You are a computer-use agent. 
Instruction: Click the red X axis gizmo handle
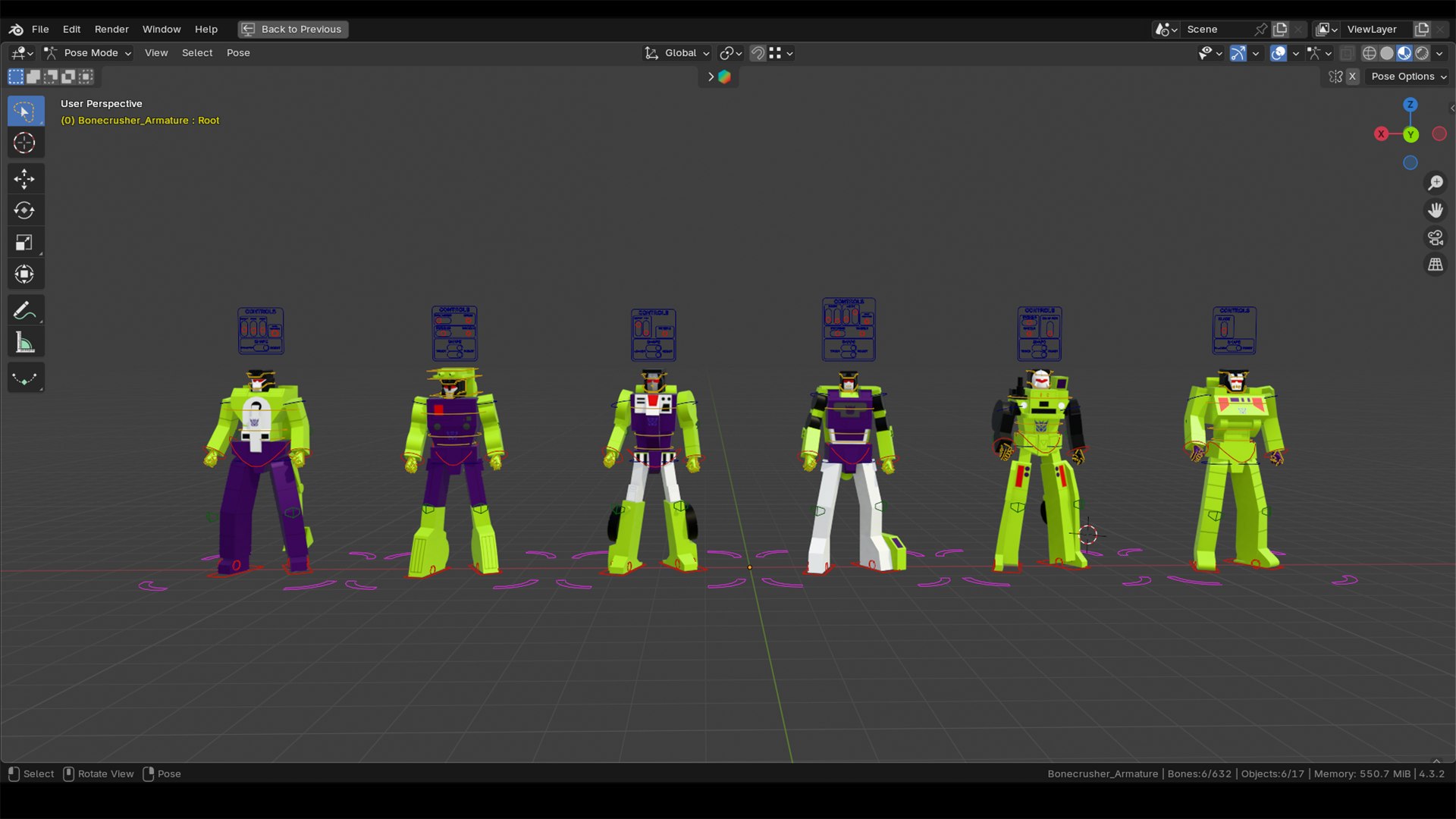tap(1382, 133)
